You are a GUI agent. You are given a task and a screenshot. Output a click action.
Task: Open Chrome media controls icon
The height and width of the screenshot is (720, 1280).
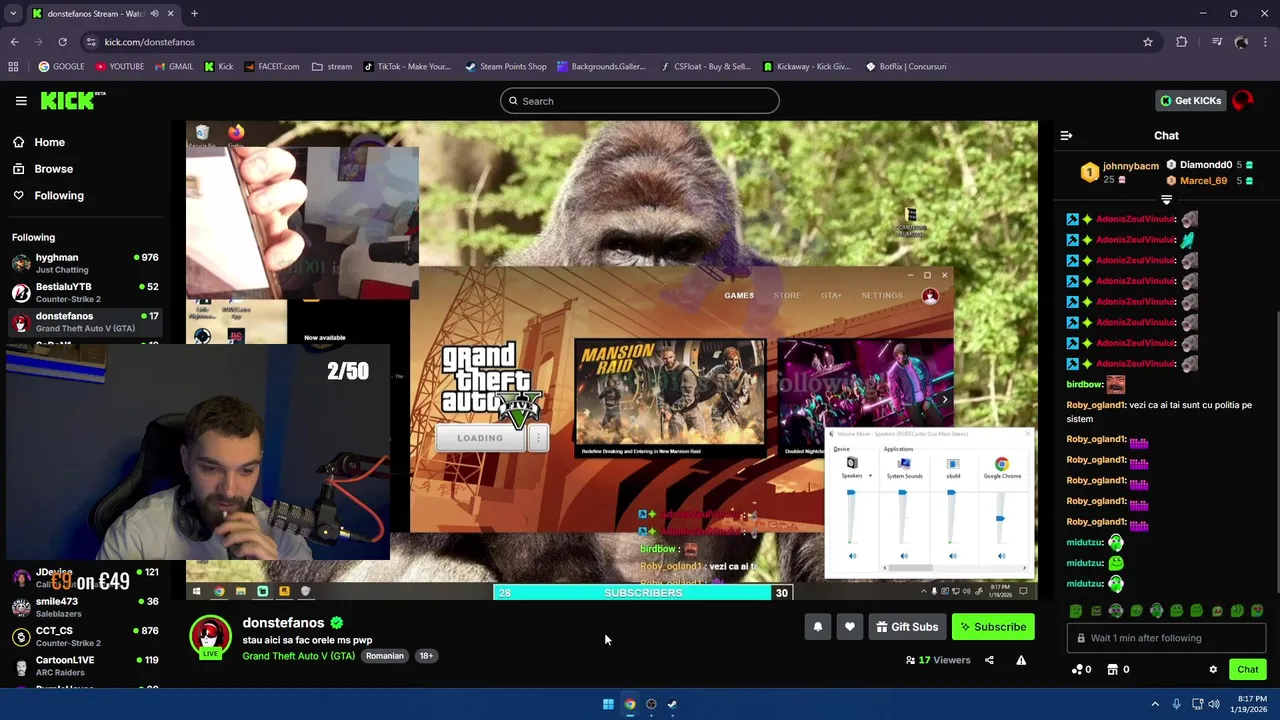point(1217,42)
